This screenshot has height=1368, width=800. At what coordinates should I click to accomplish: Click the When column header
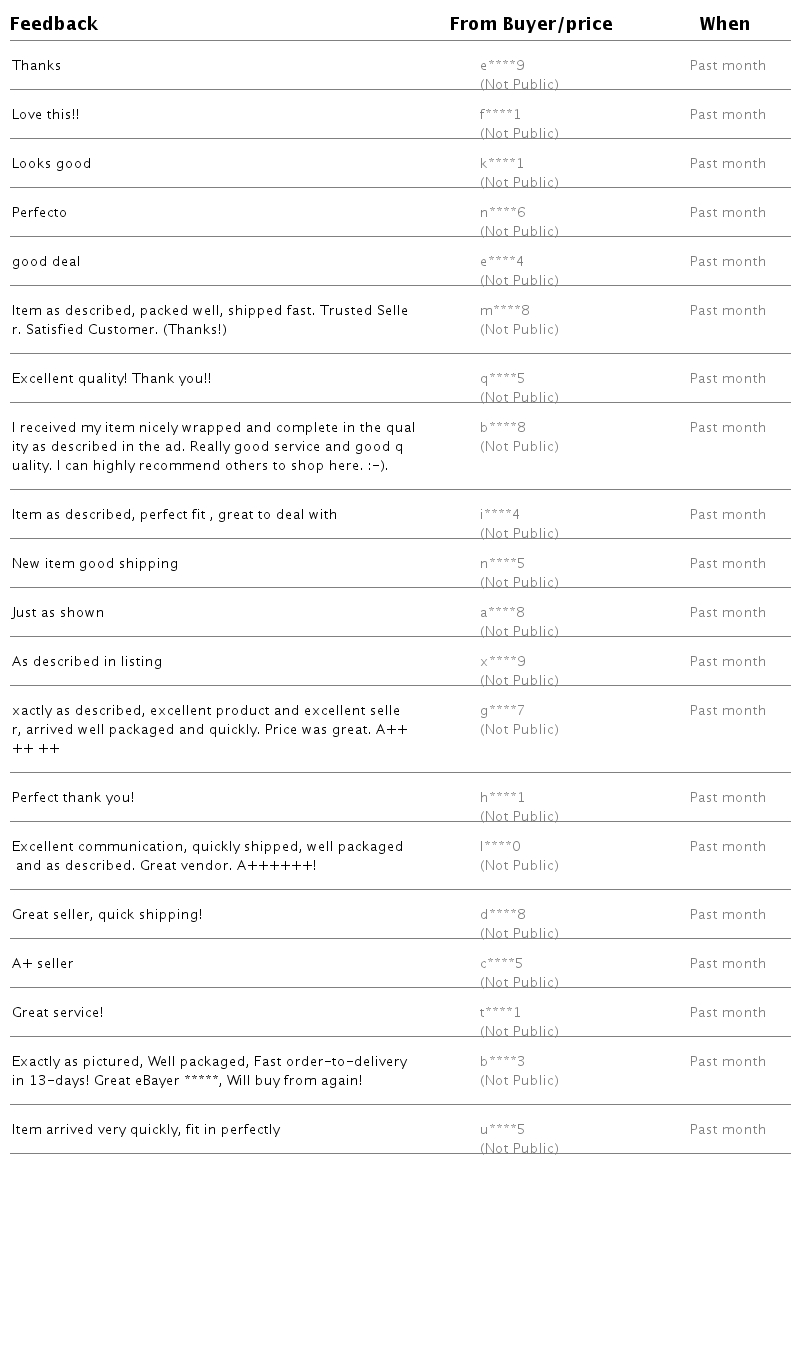[x=725, y=24]
